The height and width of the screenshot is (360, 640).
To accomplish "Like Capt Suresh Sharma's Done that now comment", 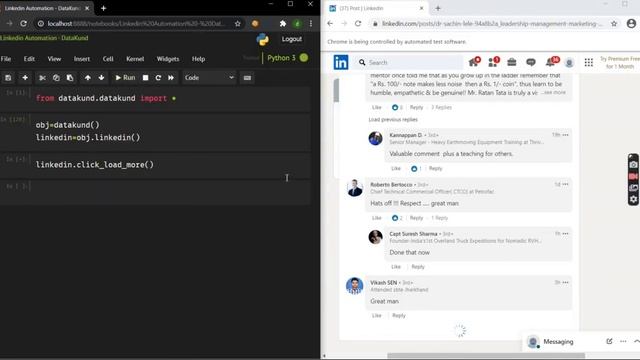I will pos(396,267).
